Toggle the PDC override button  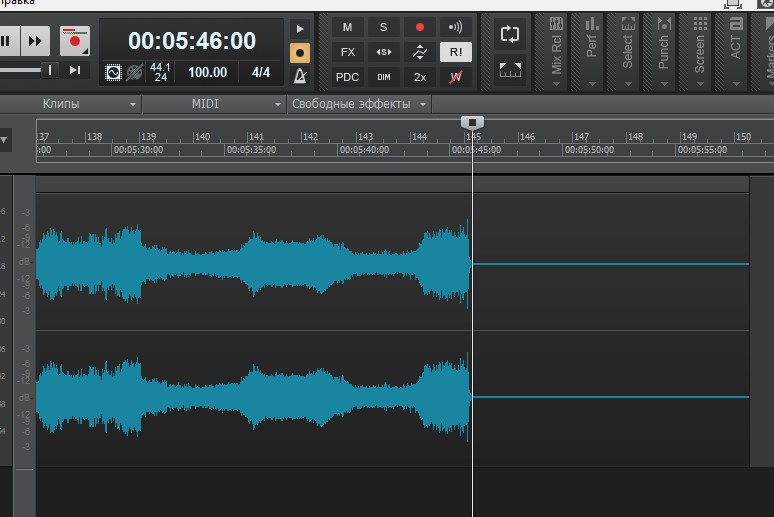pos(348,77)
